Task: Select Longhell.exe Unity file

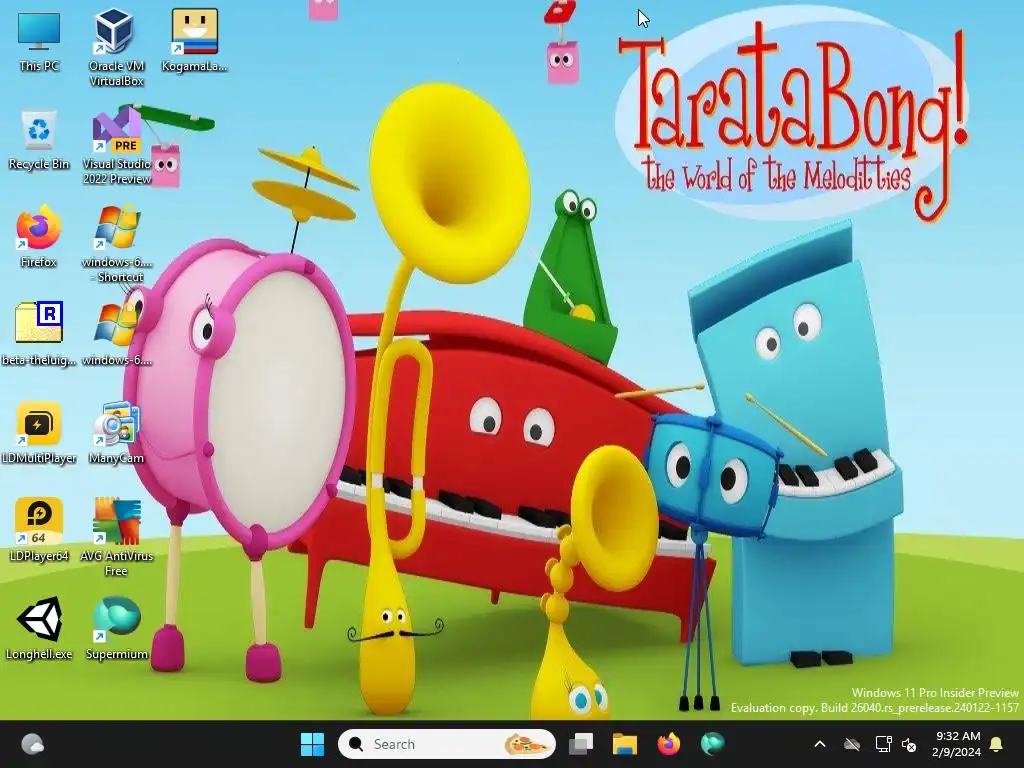Action: coord(39,628)
